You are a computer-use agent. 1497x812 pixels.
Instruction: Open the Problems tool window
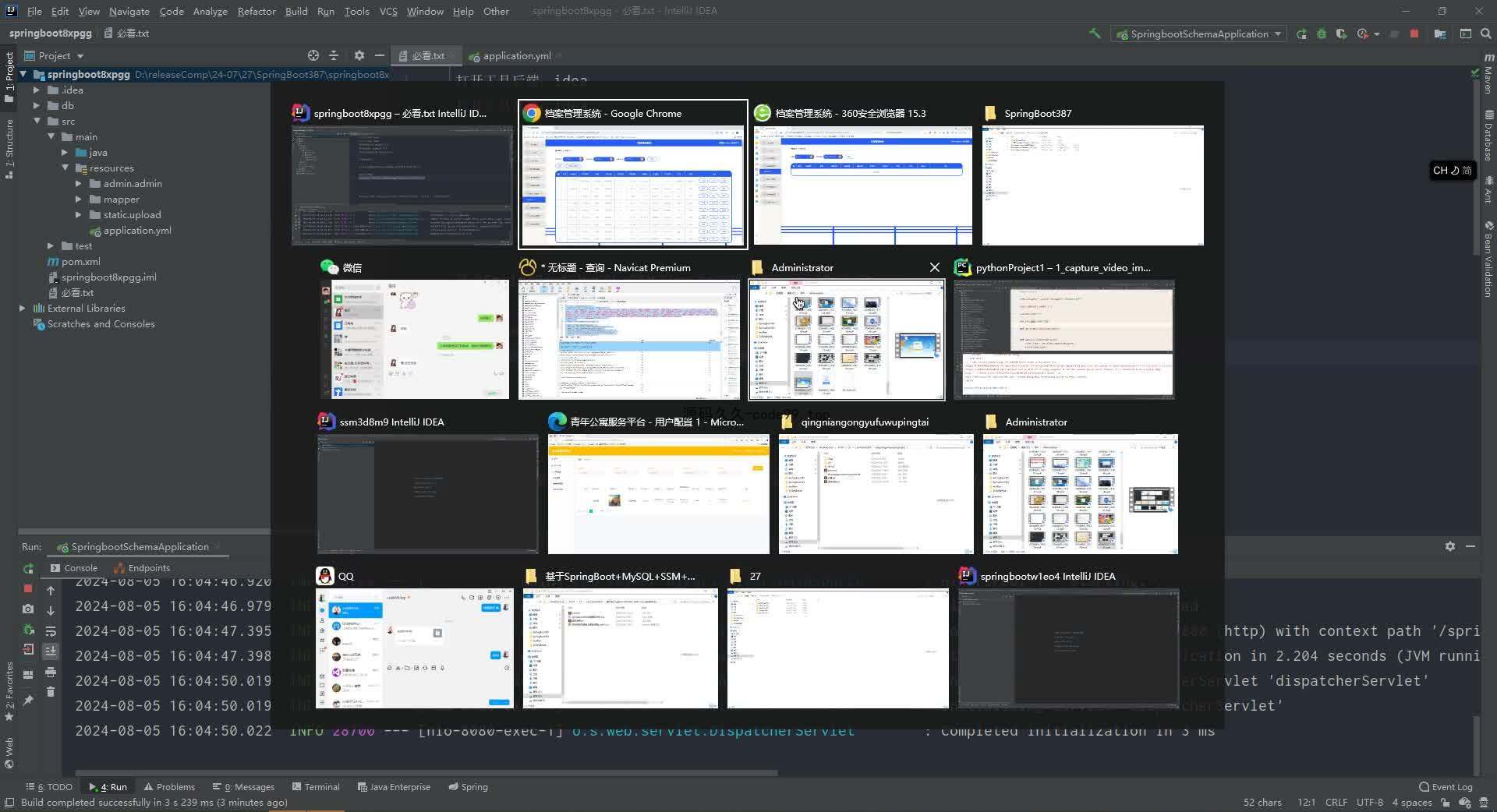[169, 787]
